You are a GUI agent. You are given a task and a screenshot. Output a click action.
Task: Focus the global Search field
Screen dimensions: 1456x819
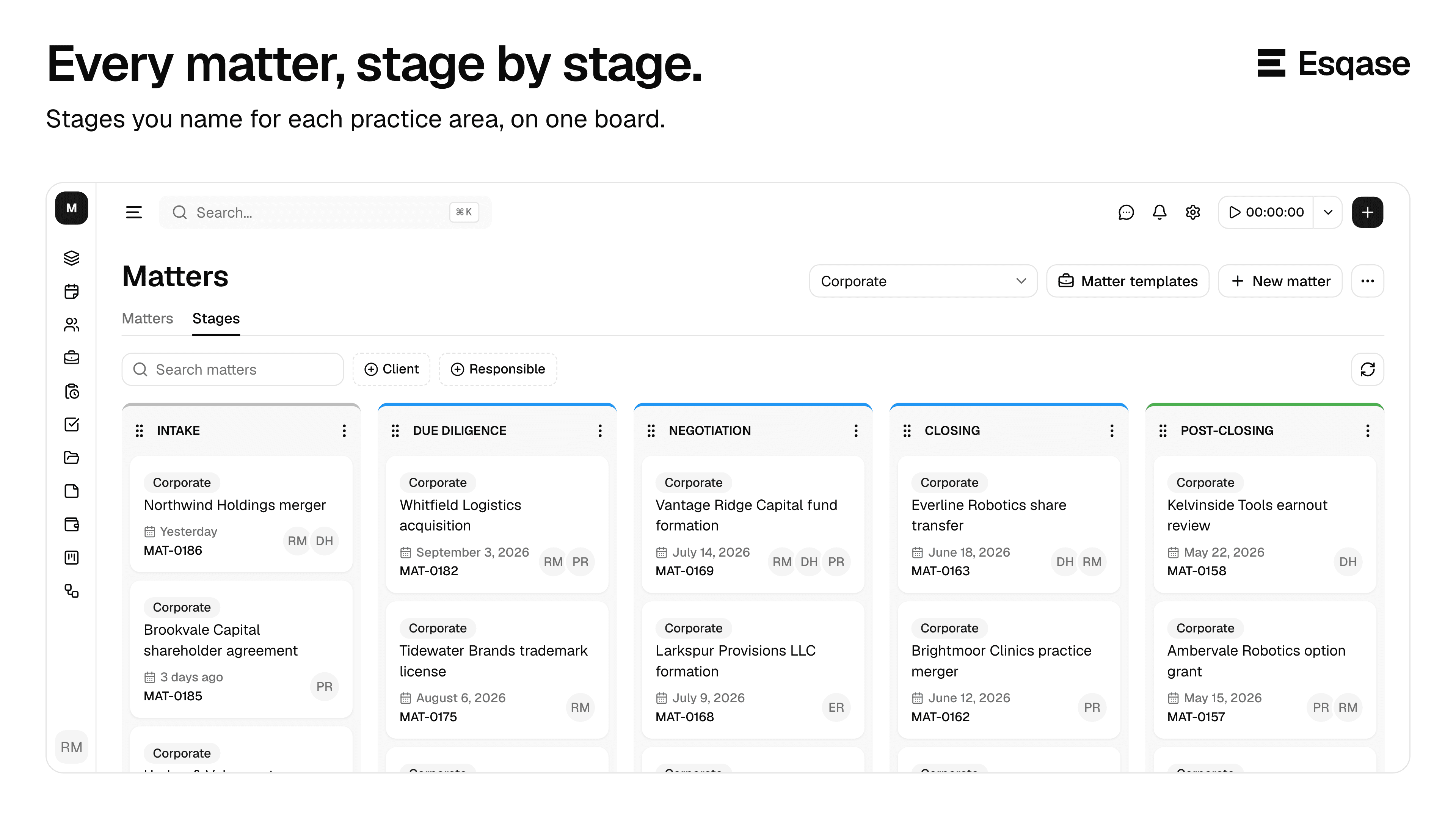click(x=325, y=212)
